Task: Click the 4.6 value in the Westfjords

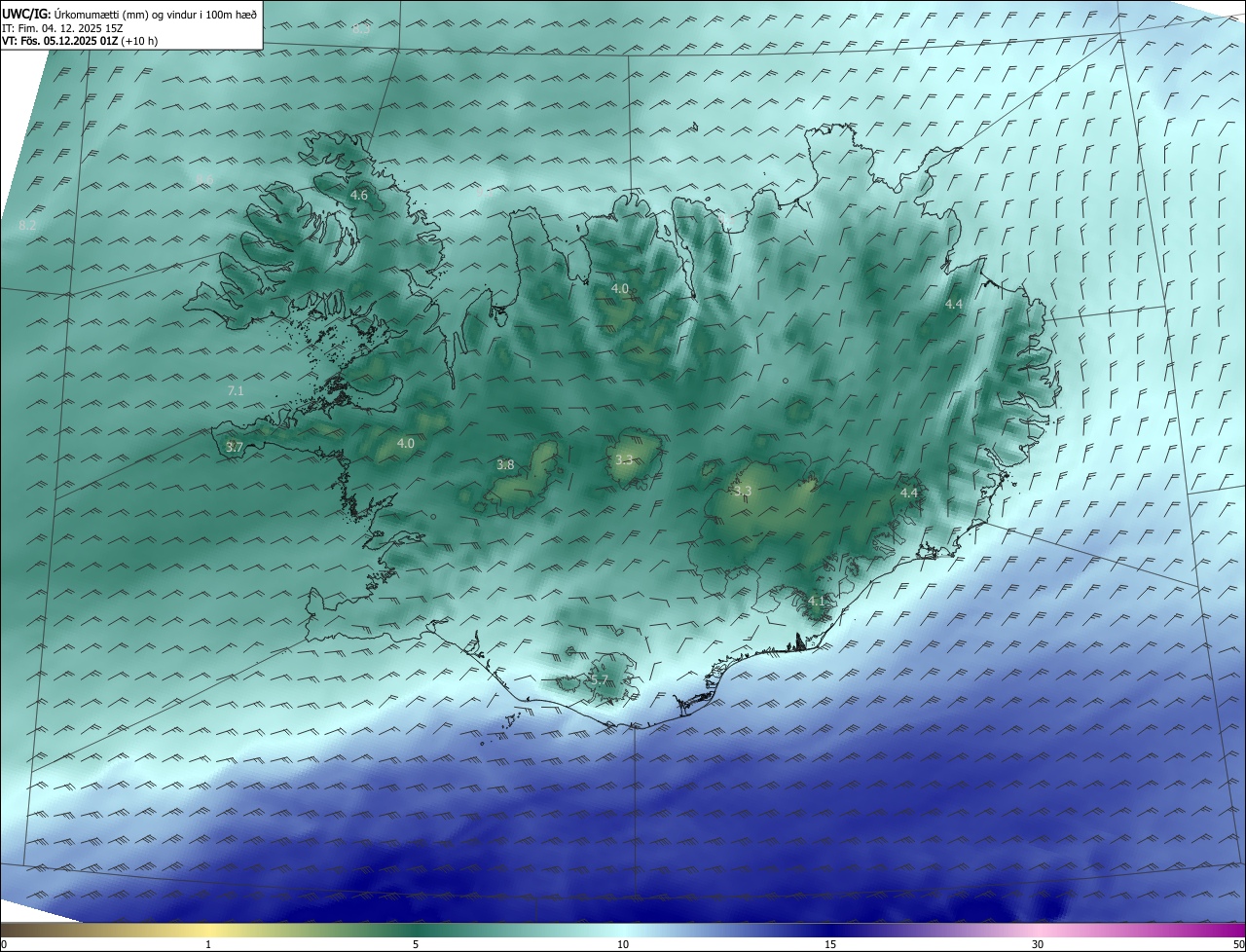Action: pos(359,195)
